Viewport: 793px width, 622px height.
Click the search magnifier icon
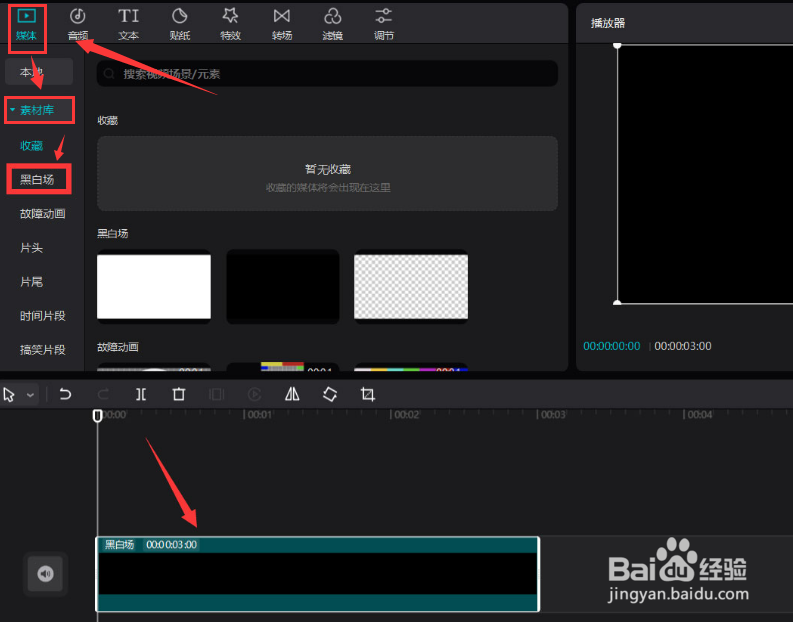(109, 74)
